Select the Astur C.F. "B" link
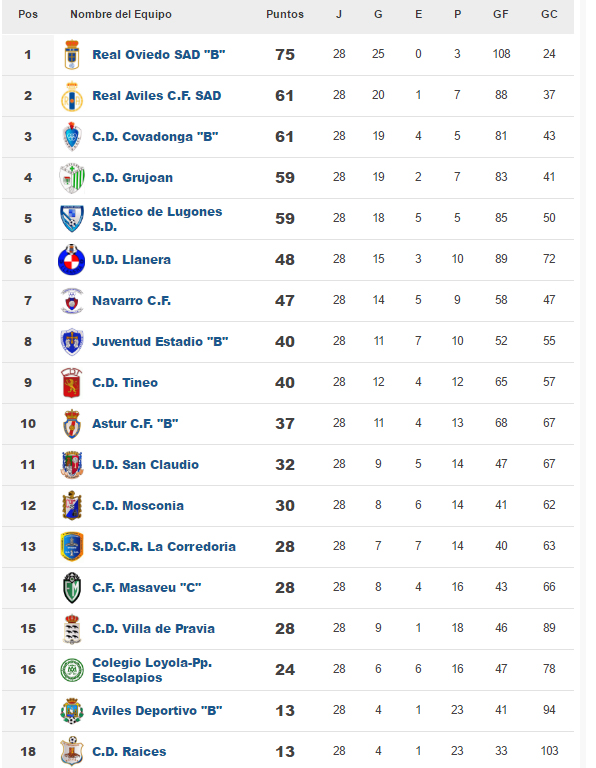The width and height of the screenshot is (596, 768). (x=135, y=424)
